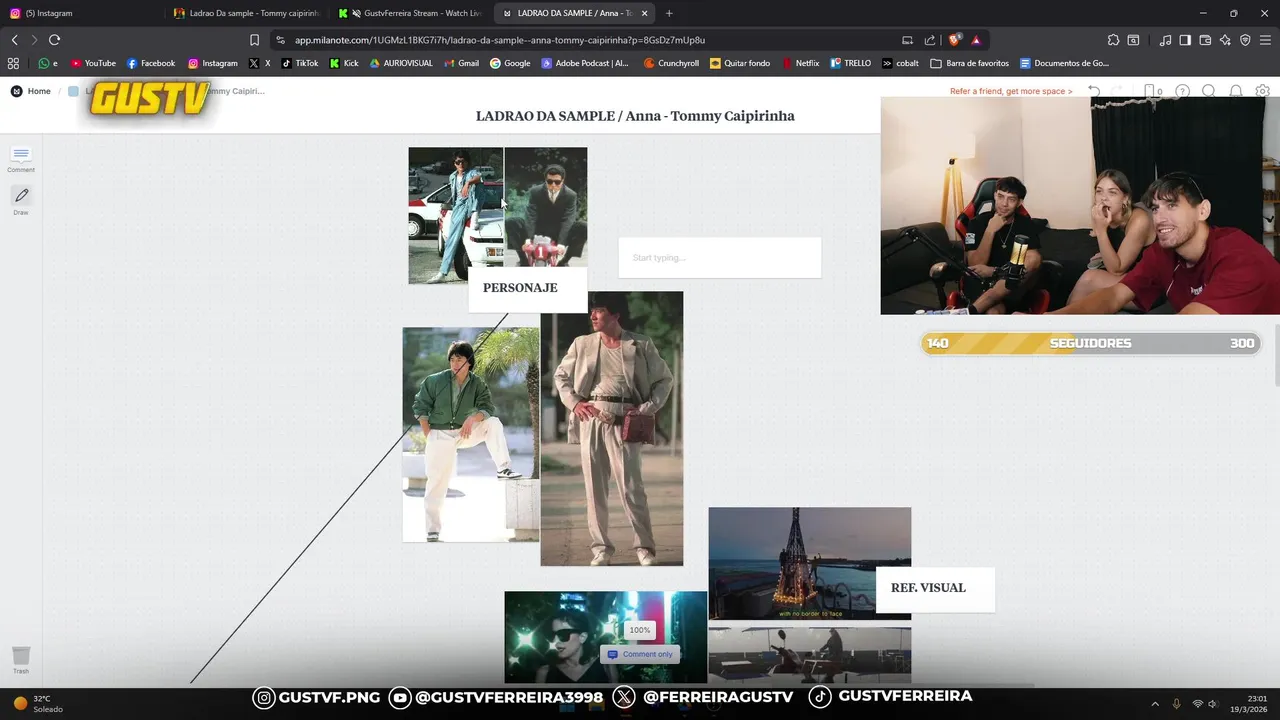Screen dimensions: 1280x720
Task: Open Gmail bookmark
Action: (461, 63)
